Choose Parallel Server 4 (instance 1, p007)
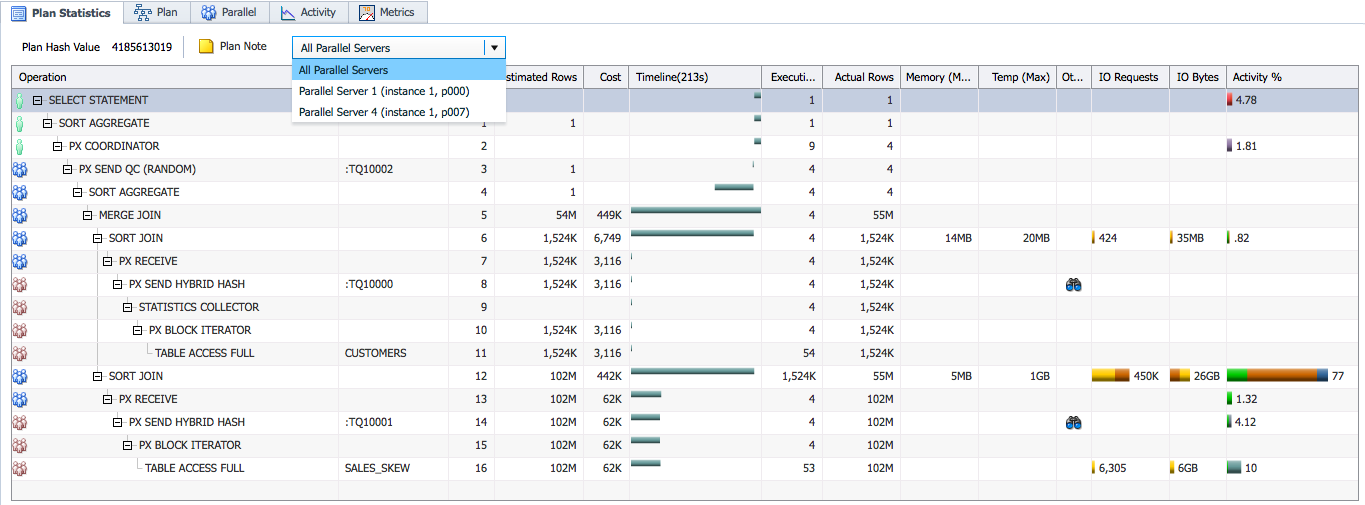Screen dimensions: 1365x505 (x=384, y=112)
